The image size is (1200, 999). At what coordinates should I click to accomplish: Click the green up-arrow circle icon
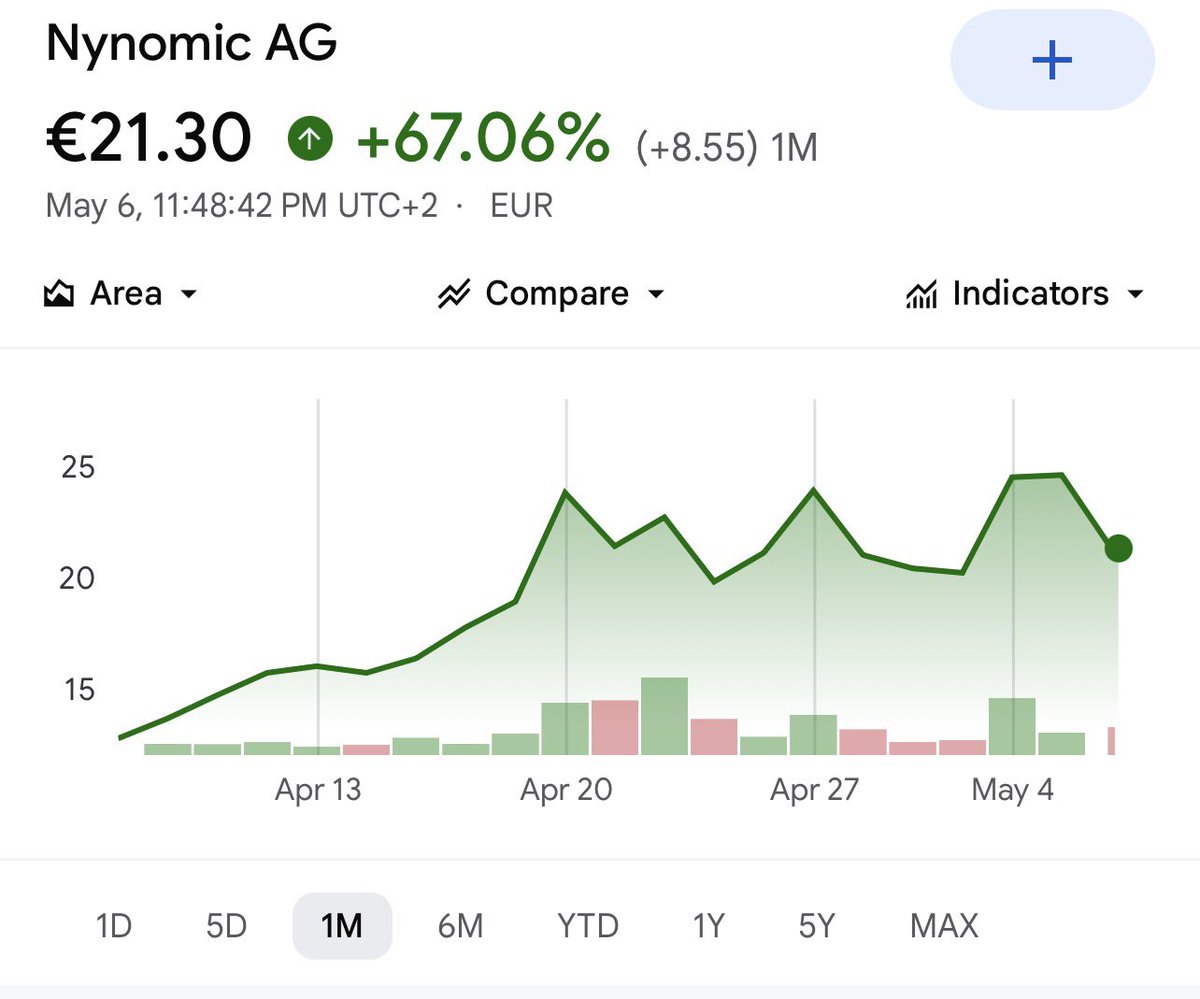pyautogui.click(x=310, y=141)
